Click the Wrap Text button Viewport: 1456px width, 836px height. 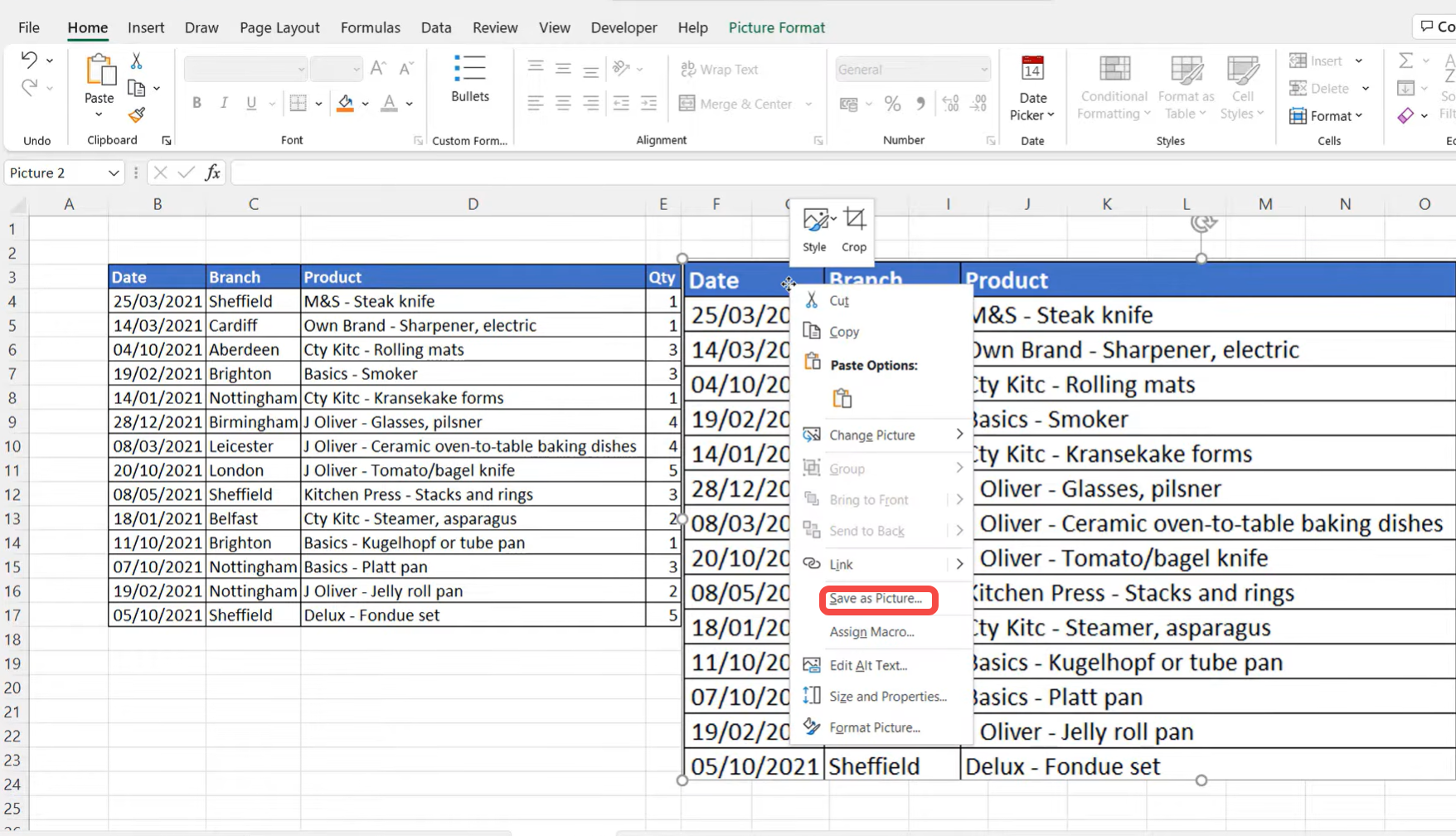[720, 69]
